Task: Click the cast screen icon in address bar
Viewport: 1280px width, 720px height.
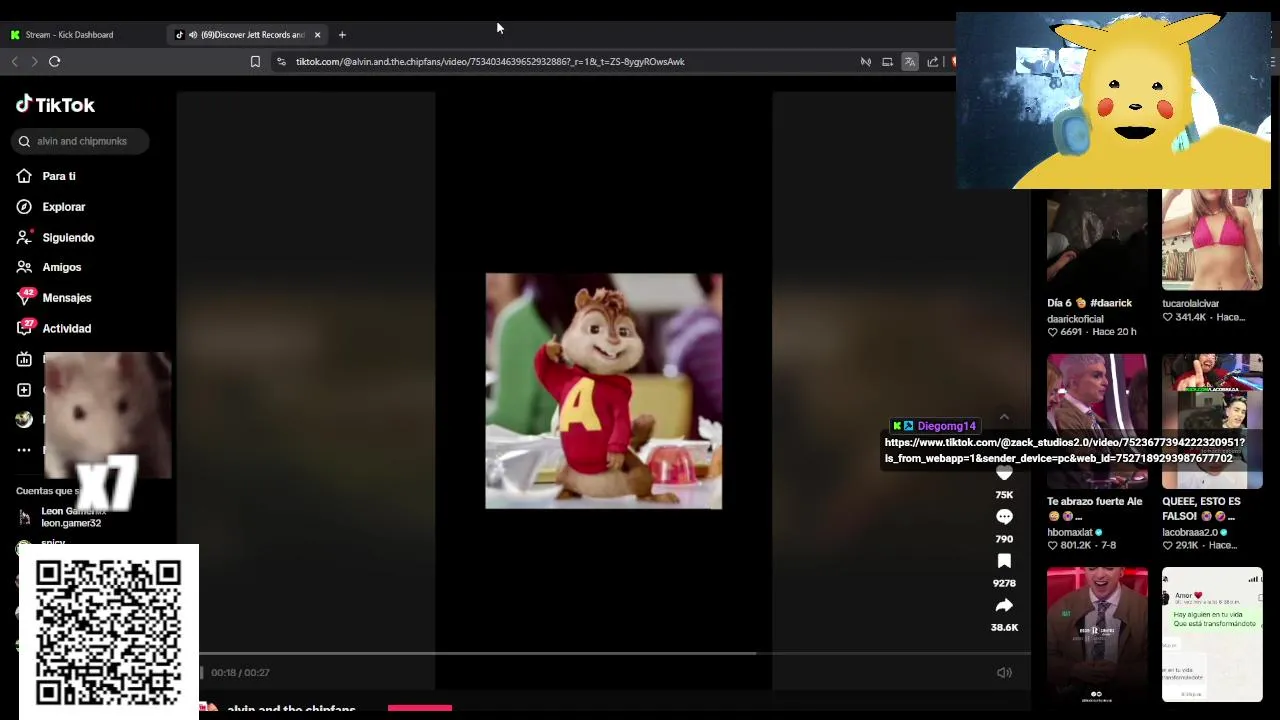Action: coord(887,61)
